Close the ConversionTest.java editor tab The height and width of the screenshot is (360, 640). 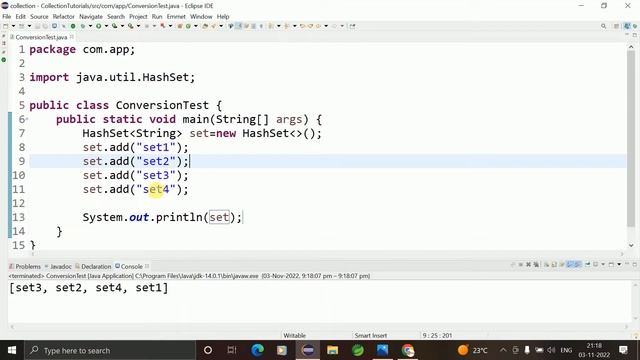point(72,37)
